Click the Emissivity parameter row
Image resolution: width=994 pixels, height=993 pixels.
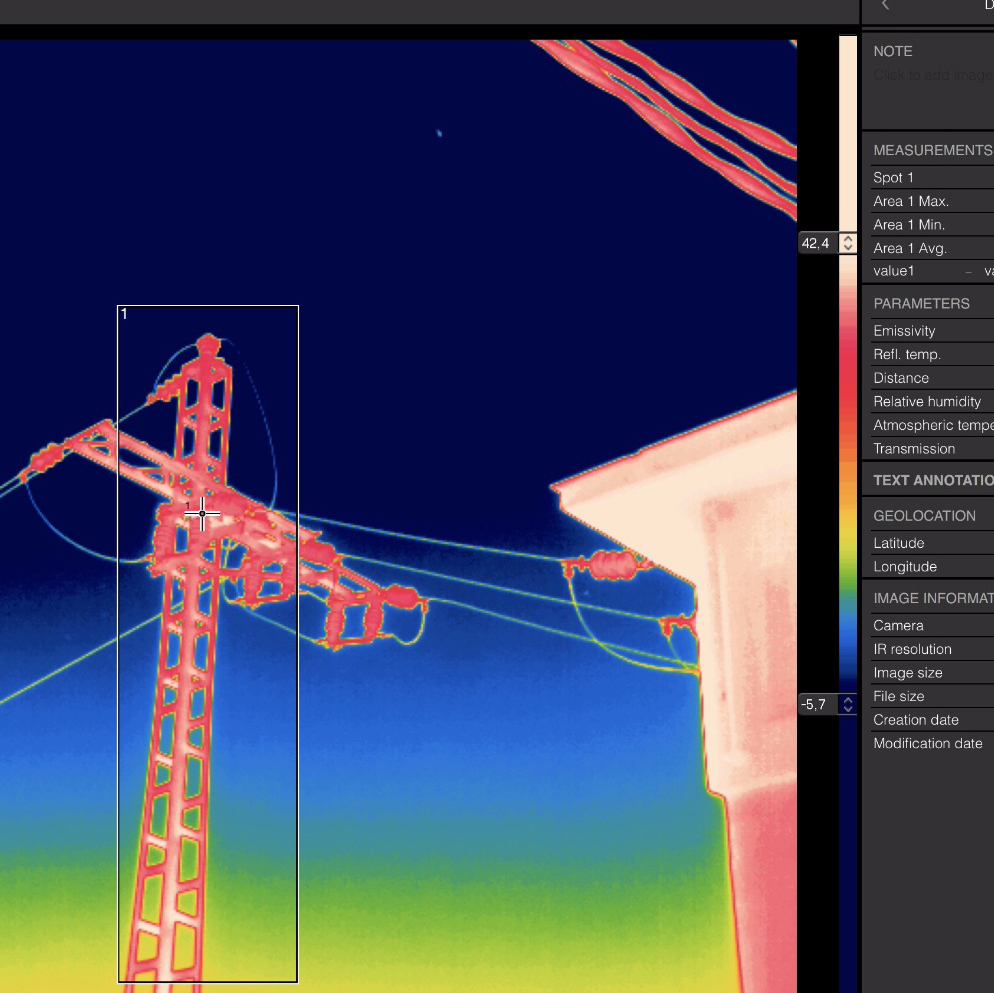pyautogui.click(x=930, y=331)
